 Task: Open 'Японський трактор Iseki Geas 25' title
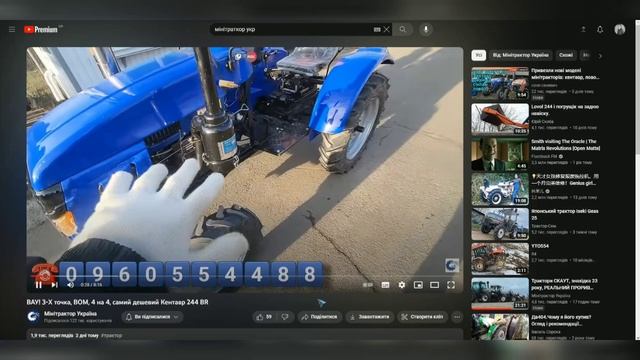click(564, 215)
